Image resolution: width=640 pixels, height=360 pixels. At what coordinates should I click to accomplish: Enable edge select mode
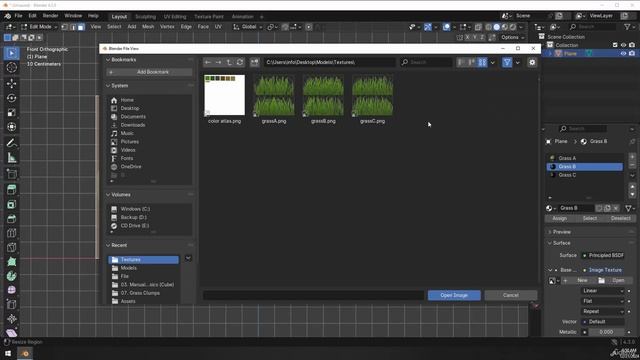[73, 27]
